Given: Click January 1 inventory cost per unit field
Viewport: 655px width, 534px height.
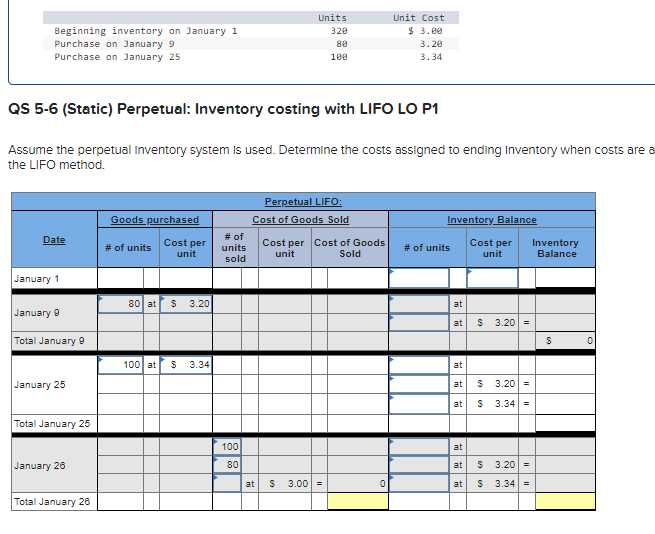Looking at the screenshot, I should tap(492, 278).
